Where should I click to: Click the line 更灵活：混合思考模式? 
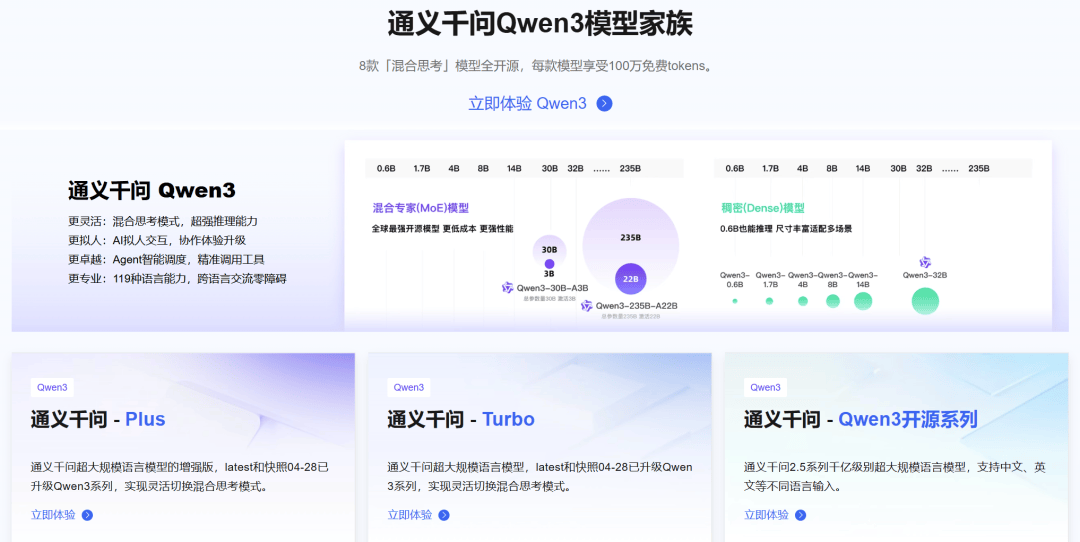click(x=163, y=221)
